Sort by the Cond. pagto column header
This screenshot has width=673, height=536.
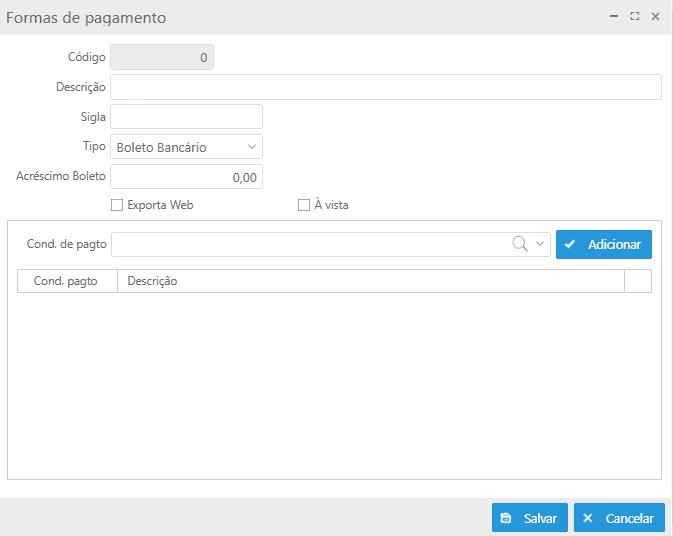[x=66, y=281]
